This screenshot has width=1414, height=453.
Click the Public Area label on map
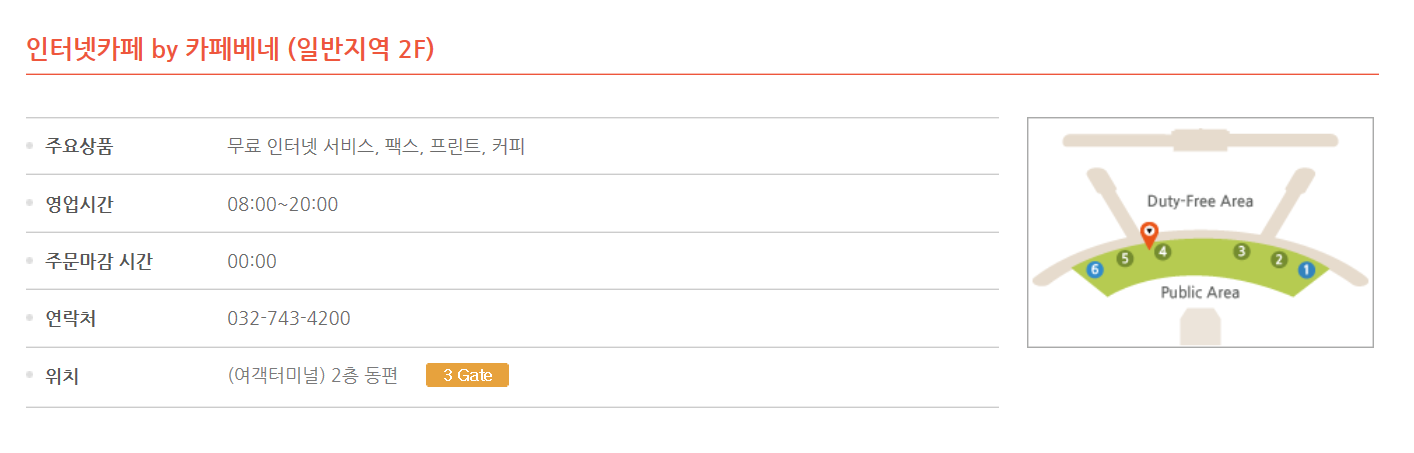[1200, 292]
